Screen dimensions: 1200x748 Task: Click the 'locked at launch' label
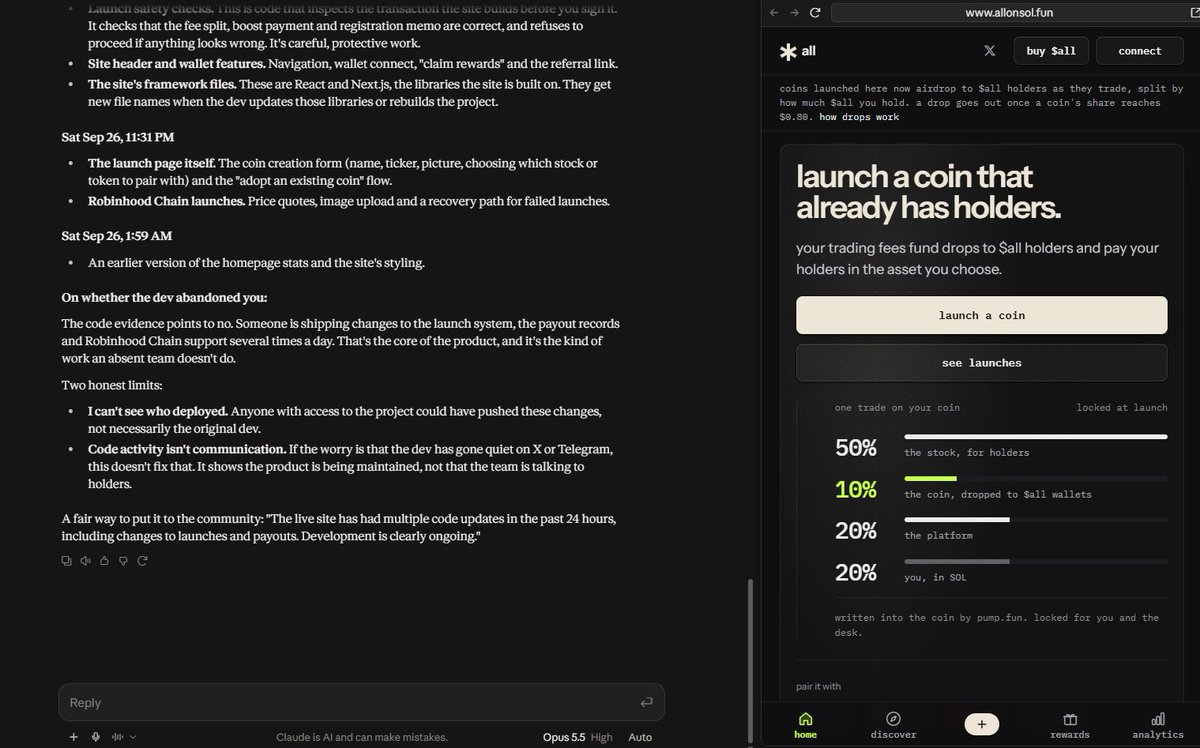[x=1122, y=407]
